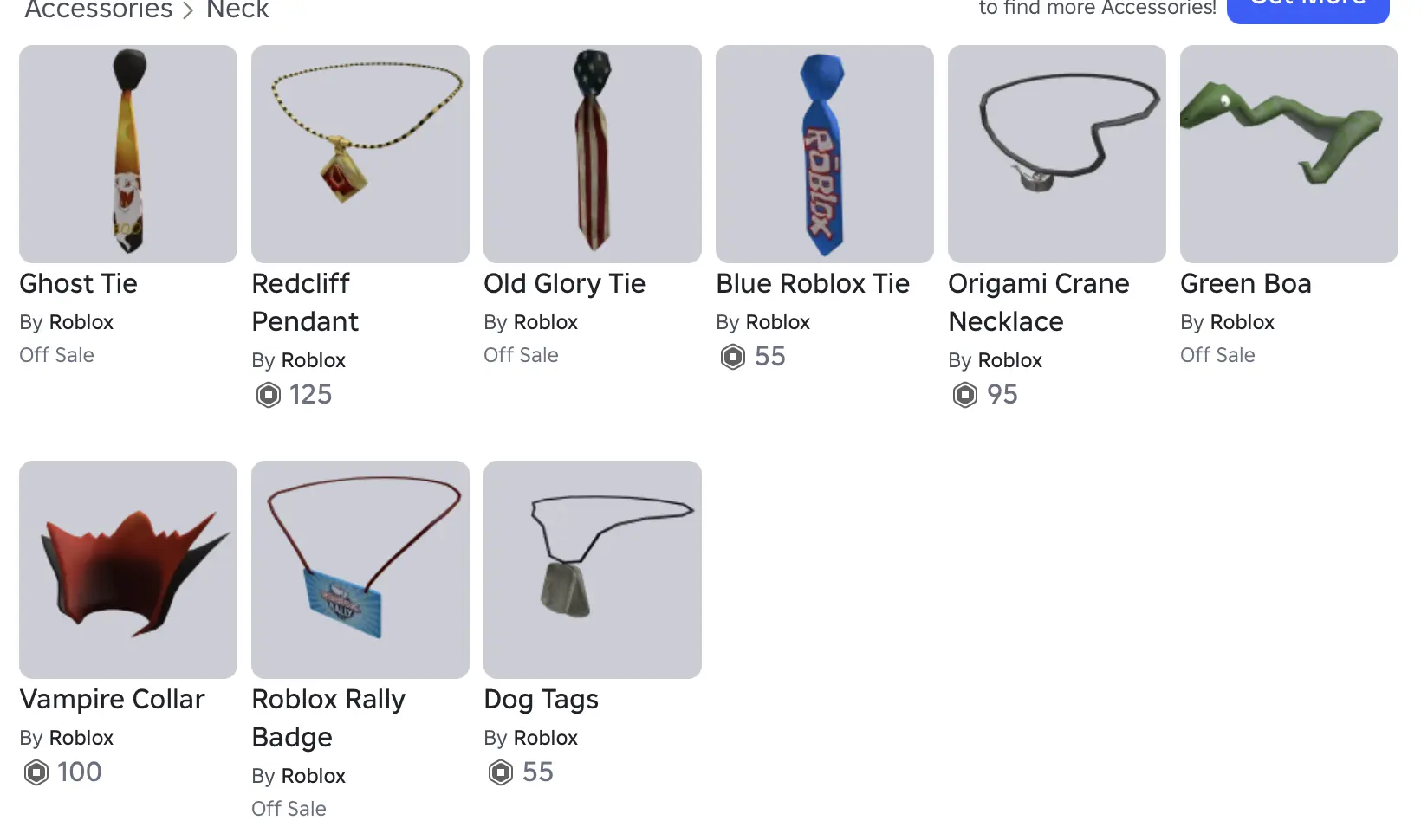Open the Vampire Collar title link

click(112, 699)
